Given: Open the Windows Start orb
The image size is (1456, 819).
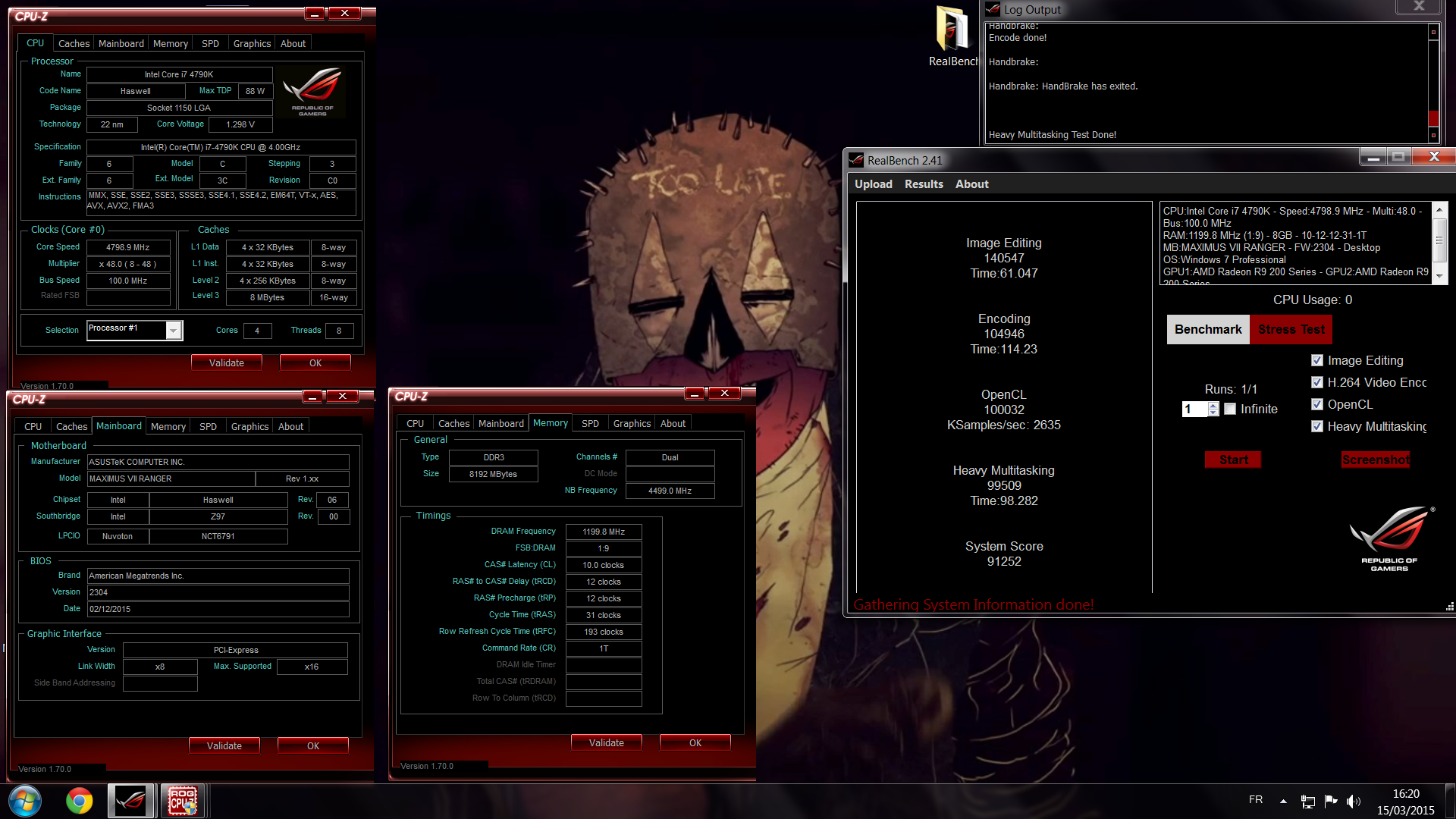Looking at the screenshot, I should [25, 801].
